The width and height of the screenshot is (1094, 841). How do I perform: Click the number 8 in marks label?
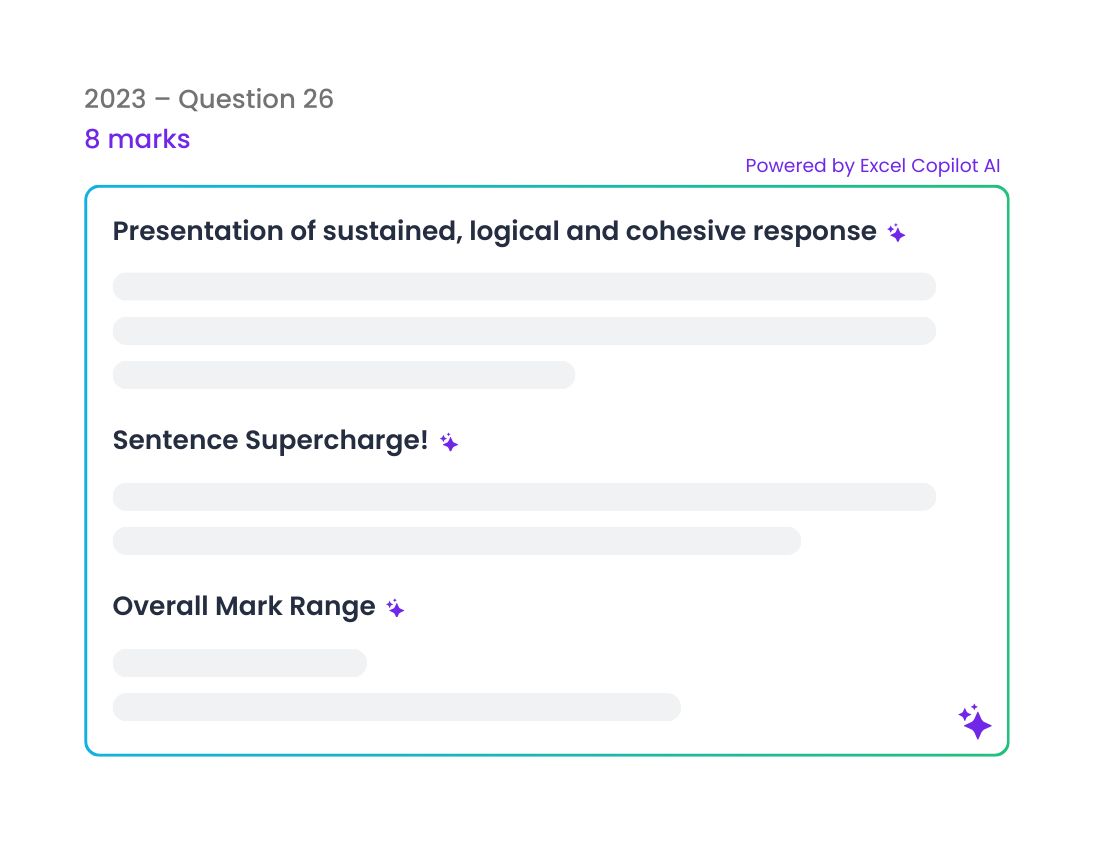[x=92, y=140]
